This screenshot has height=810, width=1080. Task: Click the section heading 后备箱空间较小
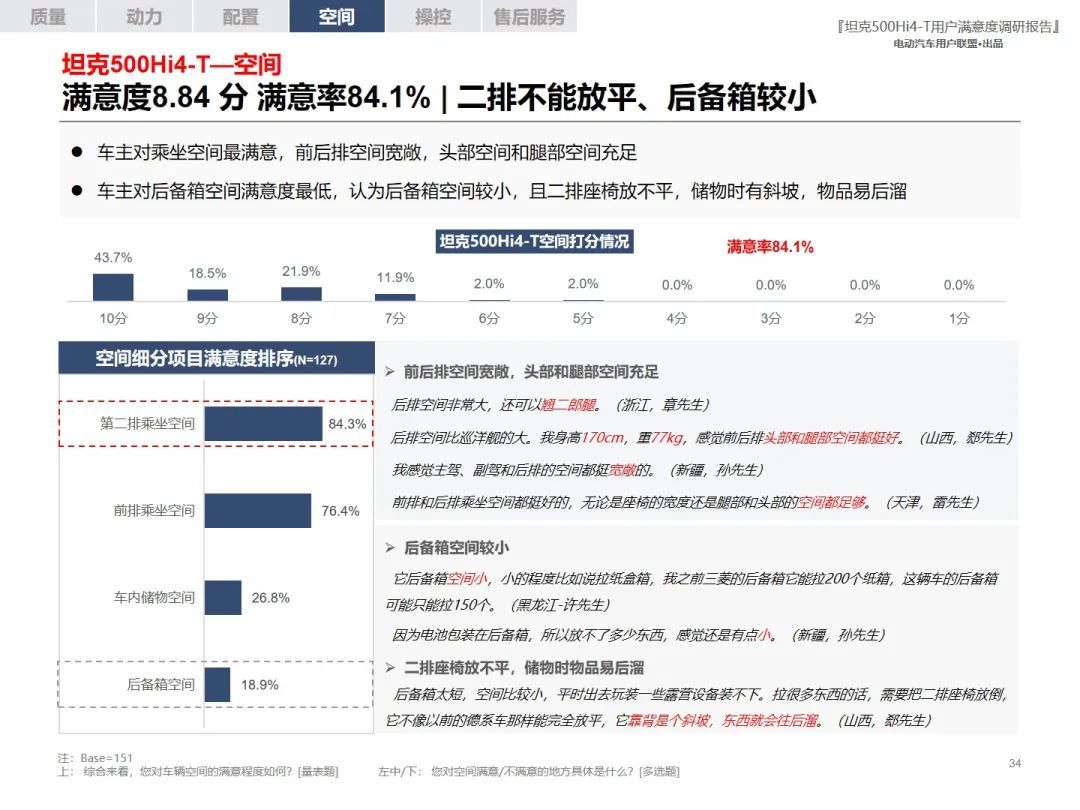[x=456, y=548]
